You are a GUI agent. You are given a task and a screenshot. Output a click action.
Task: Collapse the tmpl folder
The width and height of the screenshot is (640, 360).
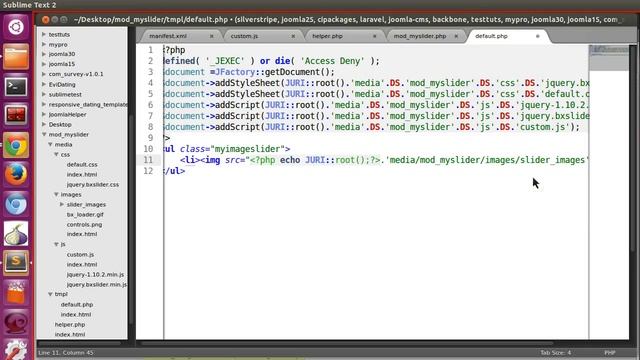pos(50,294)
